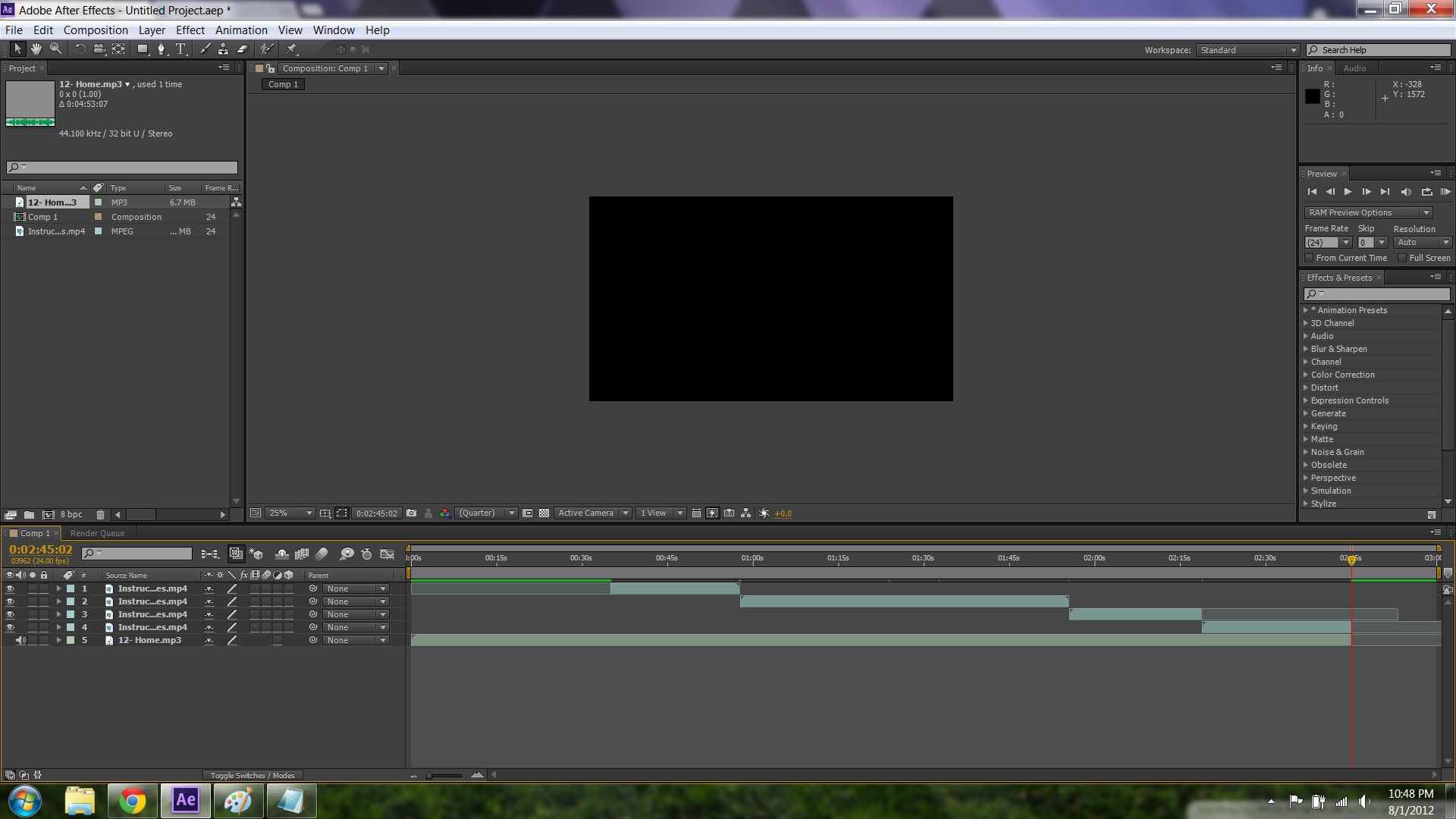Click the current time indicator marker
Screen dimensions: 1456x819
coord(1351,560)
